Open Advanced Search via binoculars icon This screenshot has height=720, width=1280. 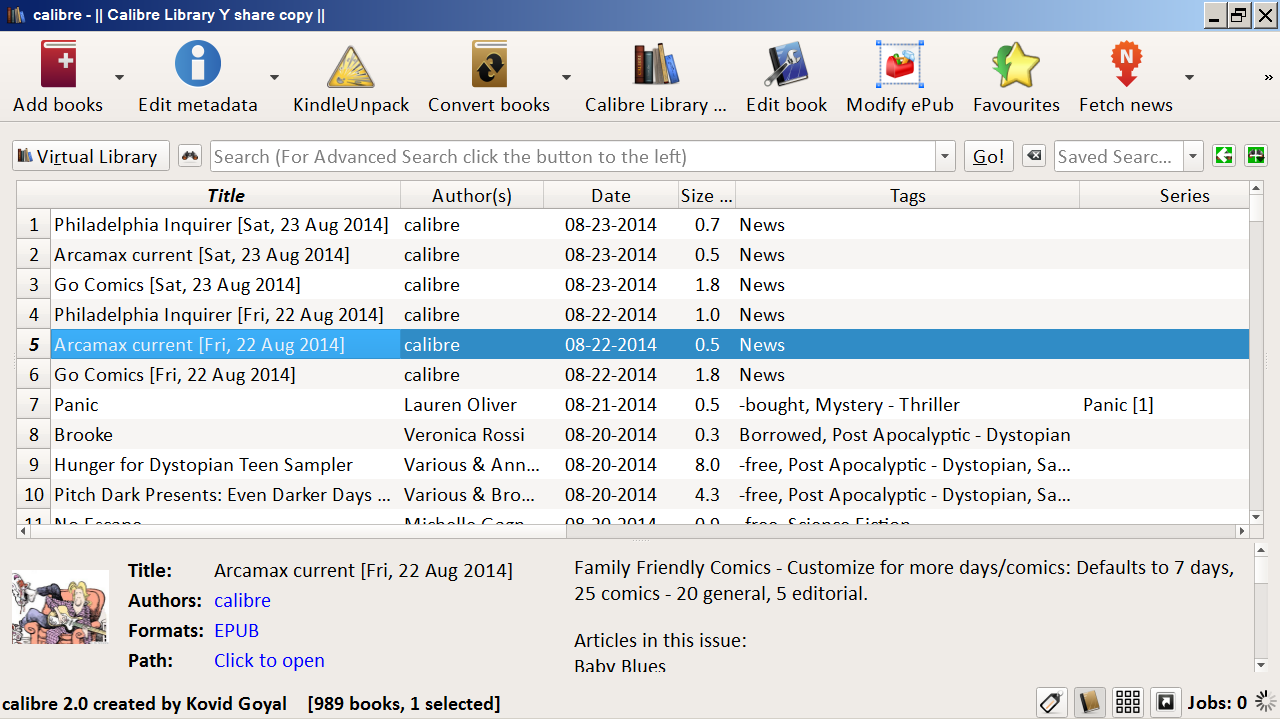pyautogui.click(x=190, y=156)
